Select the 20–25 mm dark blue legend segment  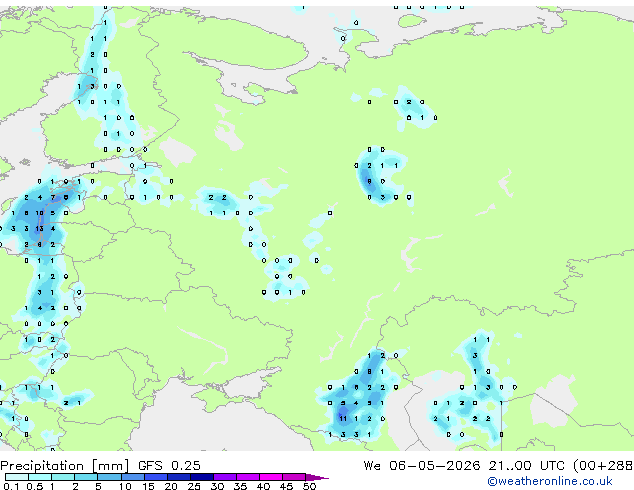179,477
